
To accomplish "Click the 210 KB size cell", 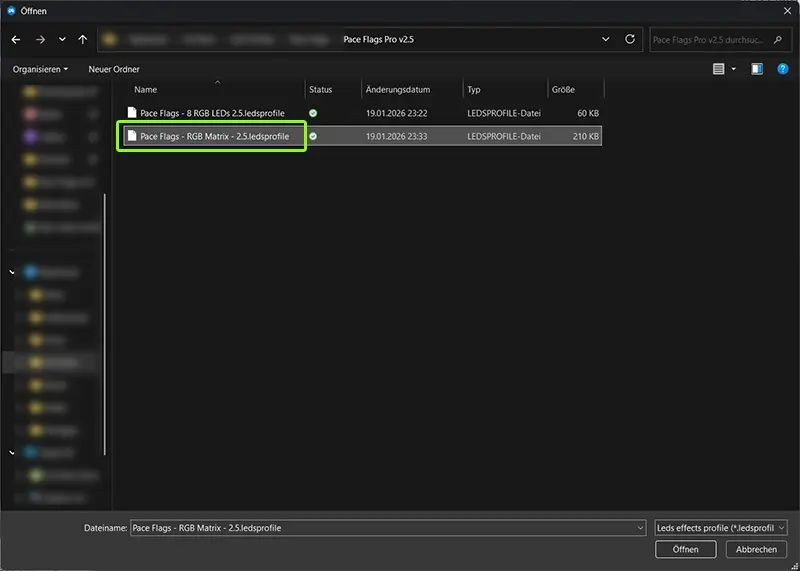I will pyautogui.click(x=586, y=136).
